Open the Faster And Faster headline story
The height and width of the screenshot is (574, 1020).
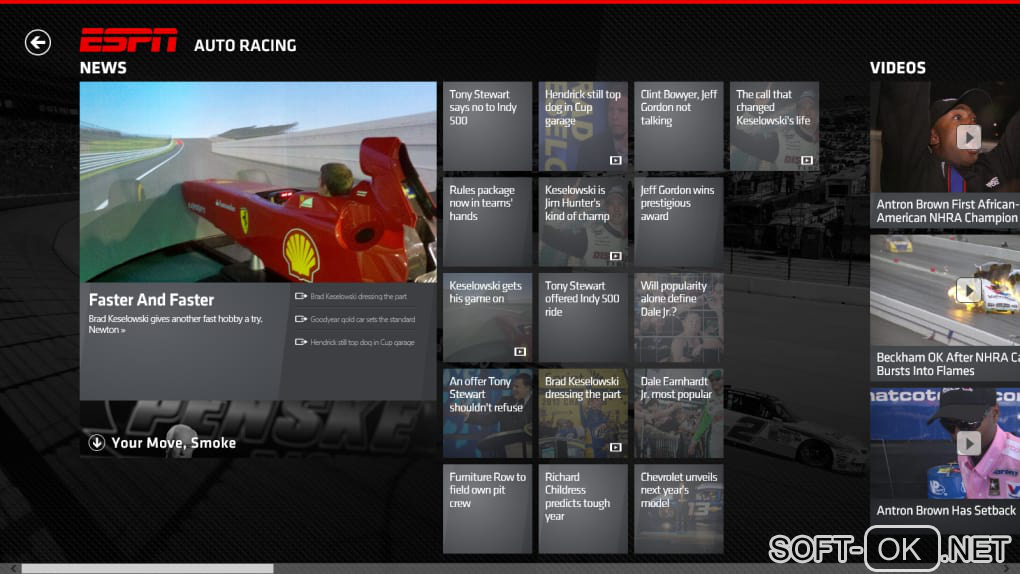(151, 300)
